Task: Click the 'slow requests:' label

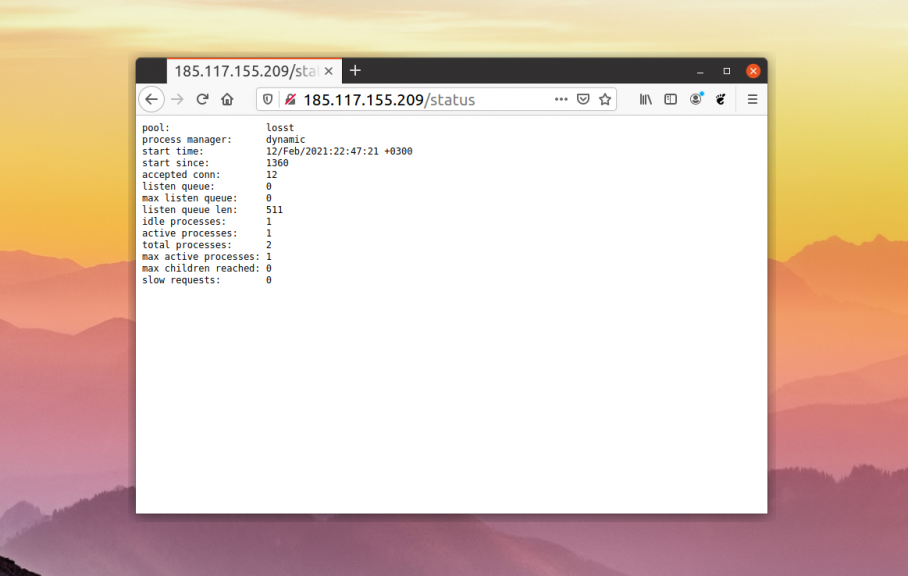Action: [181, 280]
